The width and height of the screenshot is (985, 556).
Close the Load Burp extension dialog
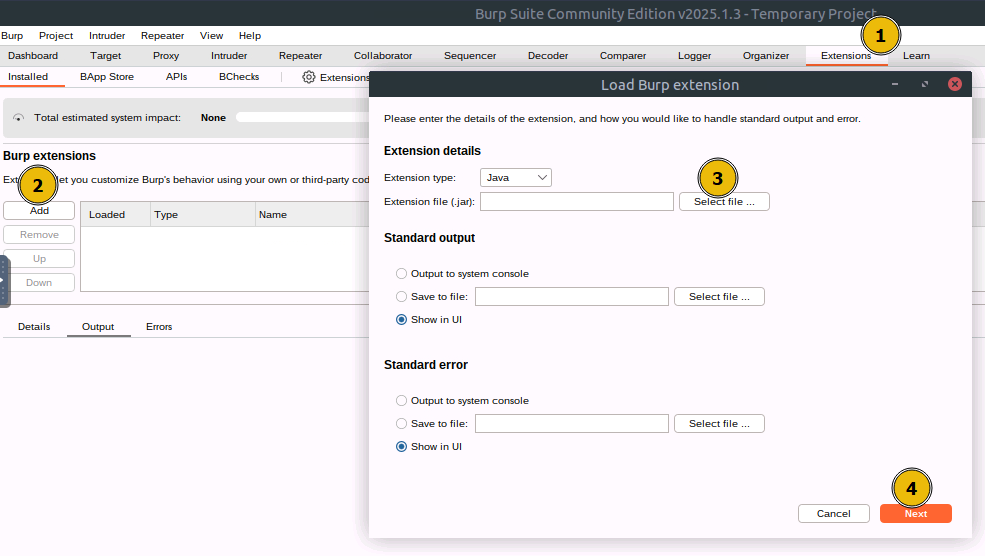pyautogui.click(x=955, y=84)
